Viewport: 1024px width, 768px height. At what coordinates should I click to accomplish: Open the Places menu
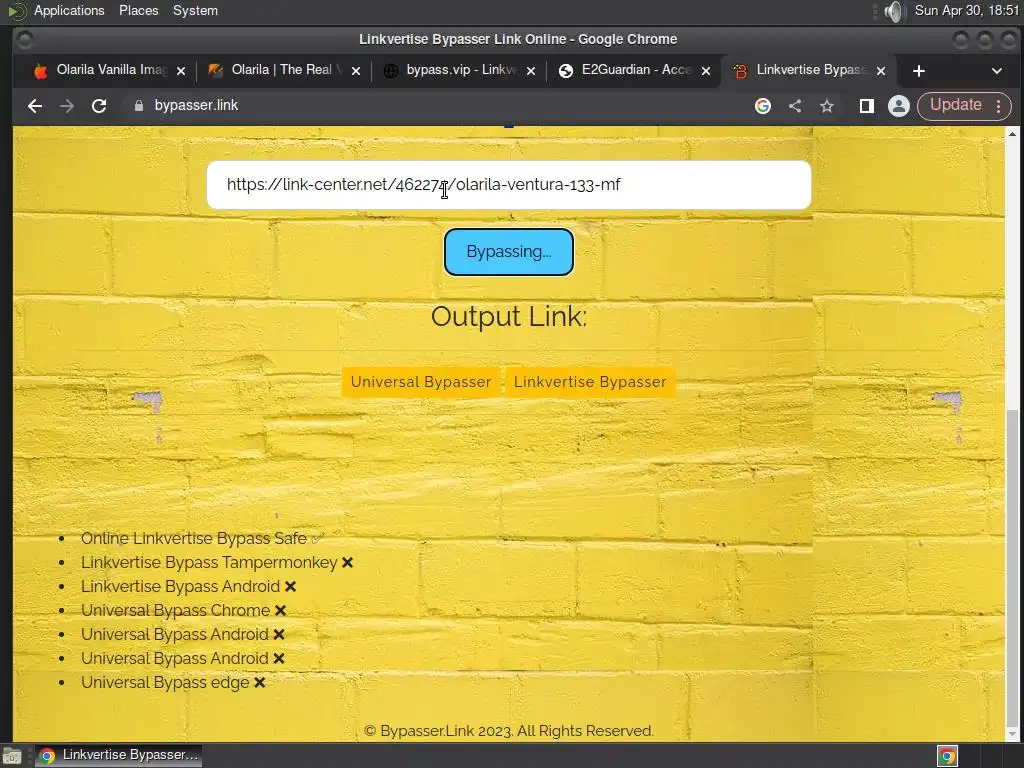click(138, 11)
